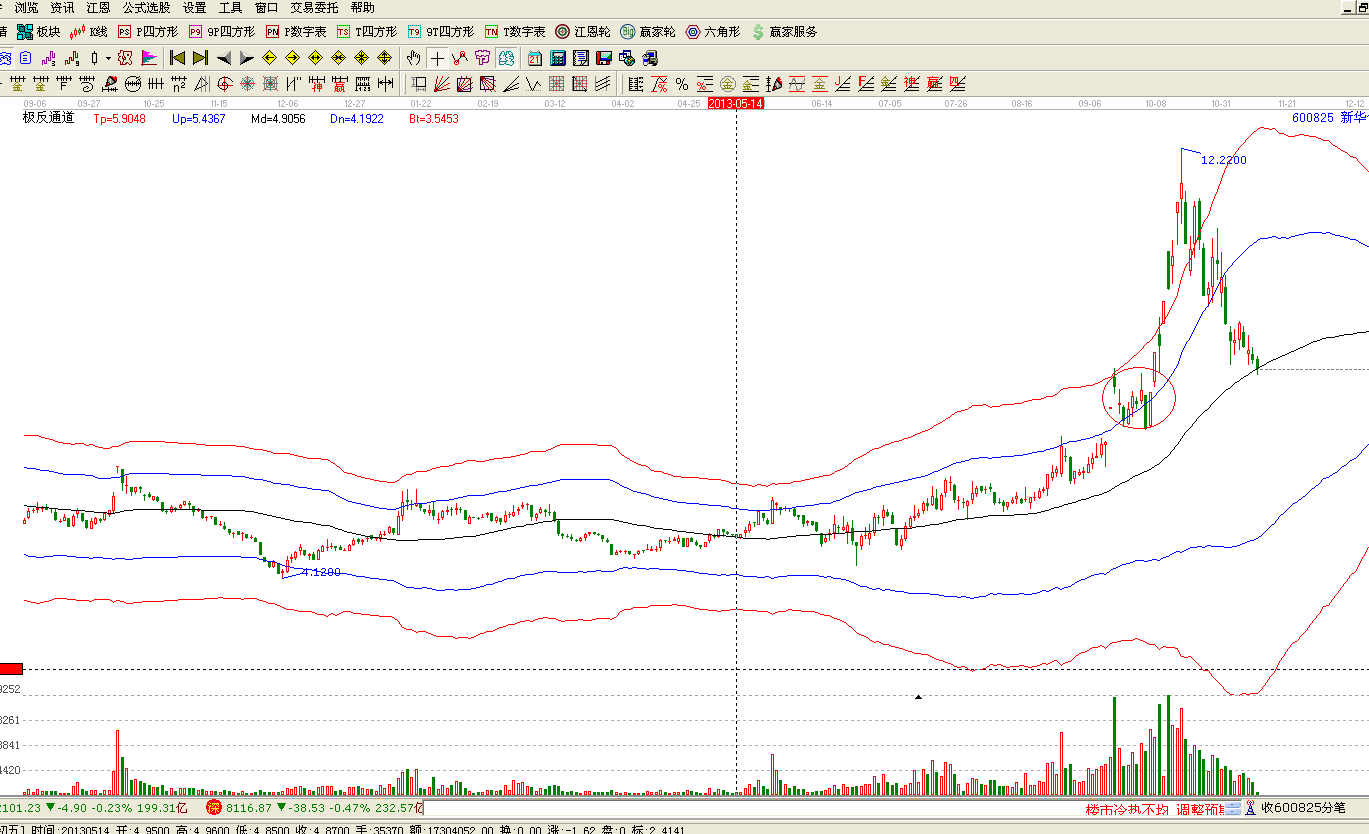Click the floppy disk save icon
This screenshot has width=1369, height=834.
603,58
